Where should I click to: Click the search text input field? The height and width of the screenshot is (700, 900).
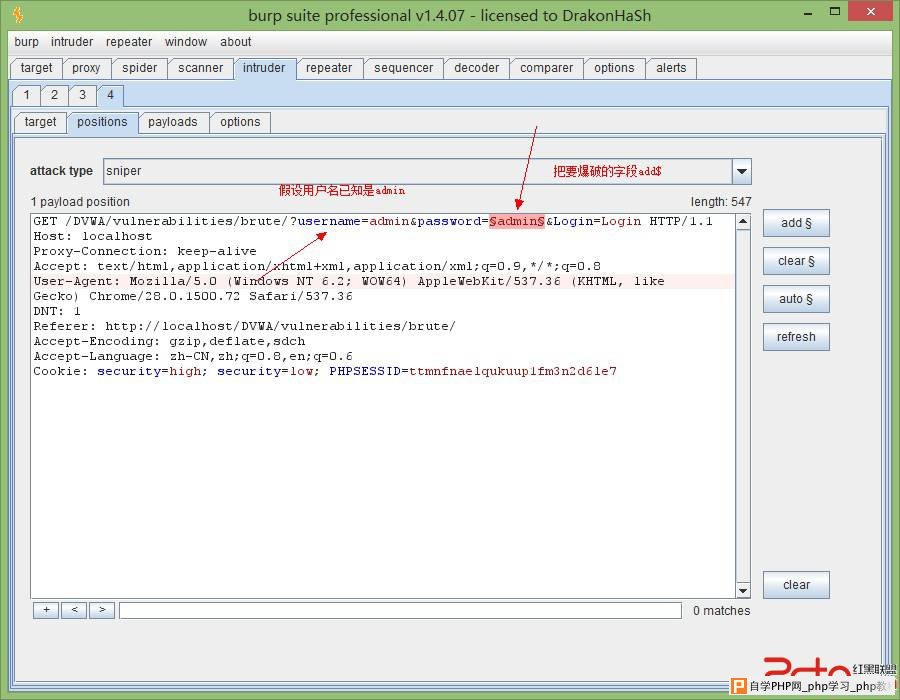pyautogui.click(x=401, y=610)
